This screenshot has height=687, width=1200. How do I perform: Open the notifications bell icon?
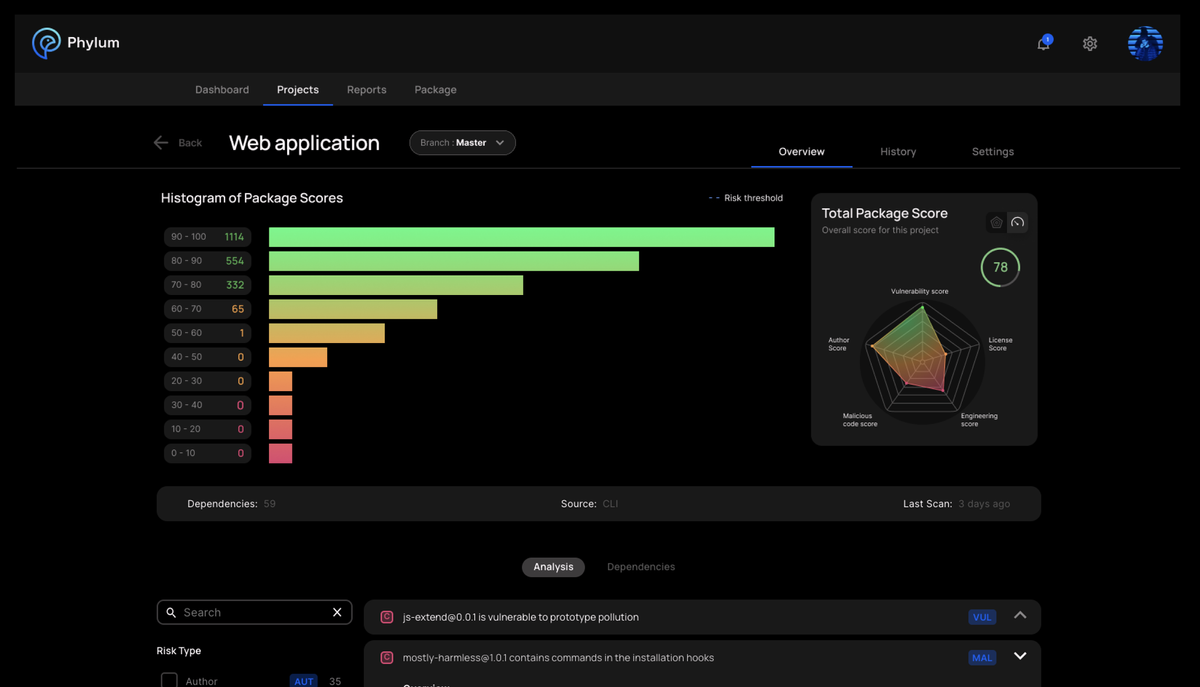1042,44
